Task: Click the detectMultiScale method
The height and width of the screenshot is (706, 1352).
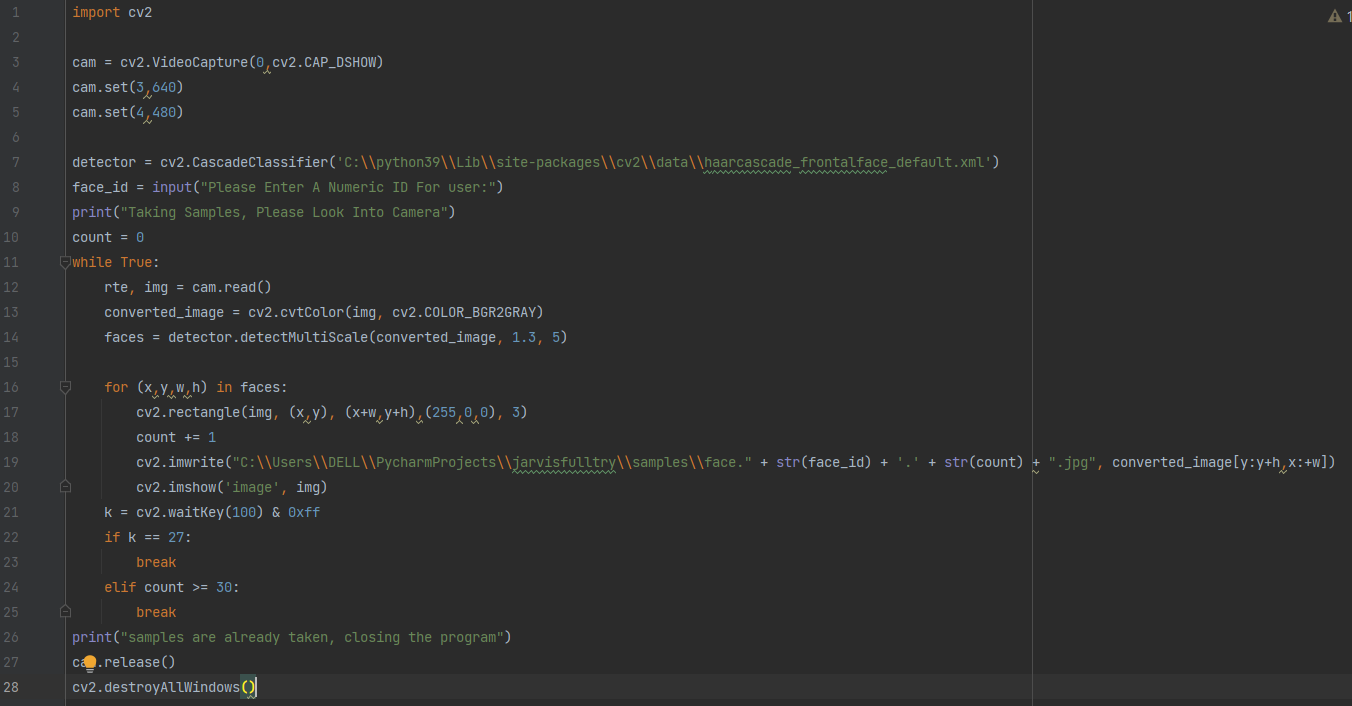Action: point(304,337)
